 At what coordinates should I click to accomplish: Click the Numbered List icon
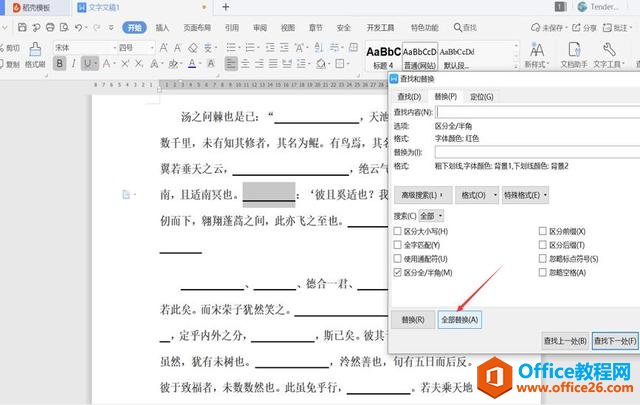pyautogui.click(x=249, y=48)
